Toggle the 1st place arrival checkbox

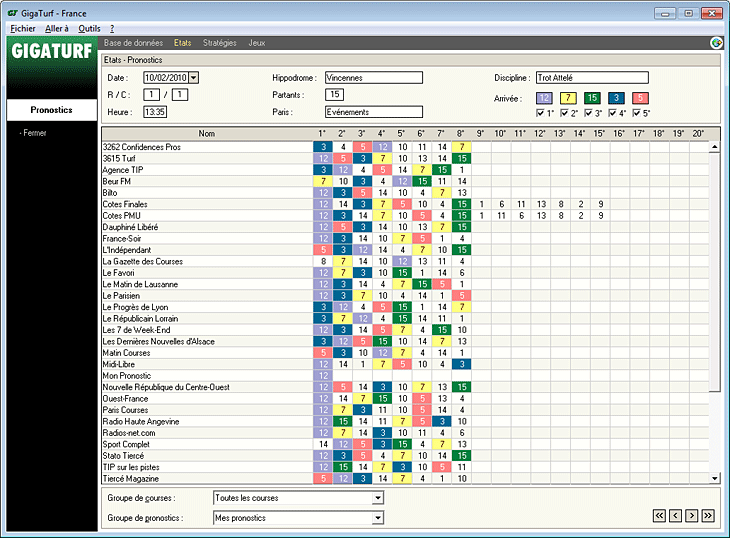[x=540, y=113]
